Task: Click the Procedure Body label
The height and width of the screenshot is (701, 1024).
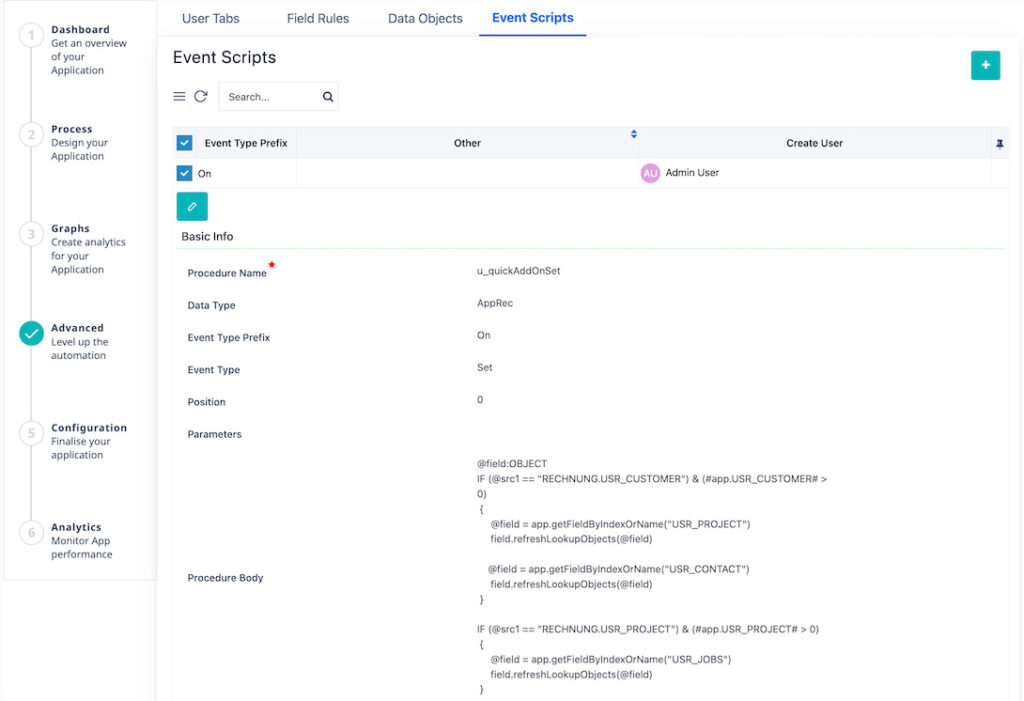Action: click(225, 578)
